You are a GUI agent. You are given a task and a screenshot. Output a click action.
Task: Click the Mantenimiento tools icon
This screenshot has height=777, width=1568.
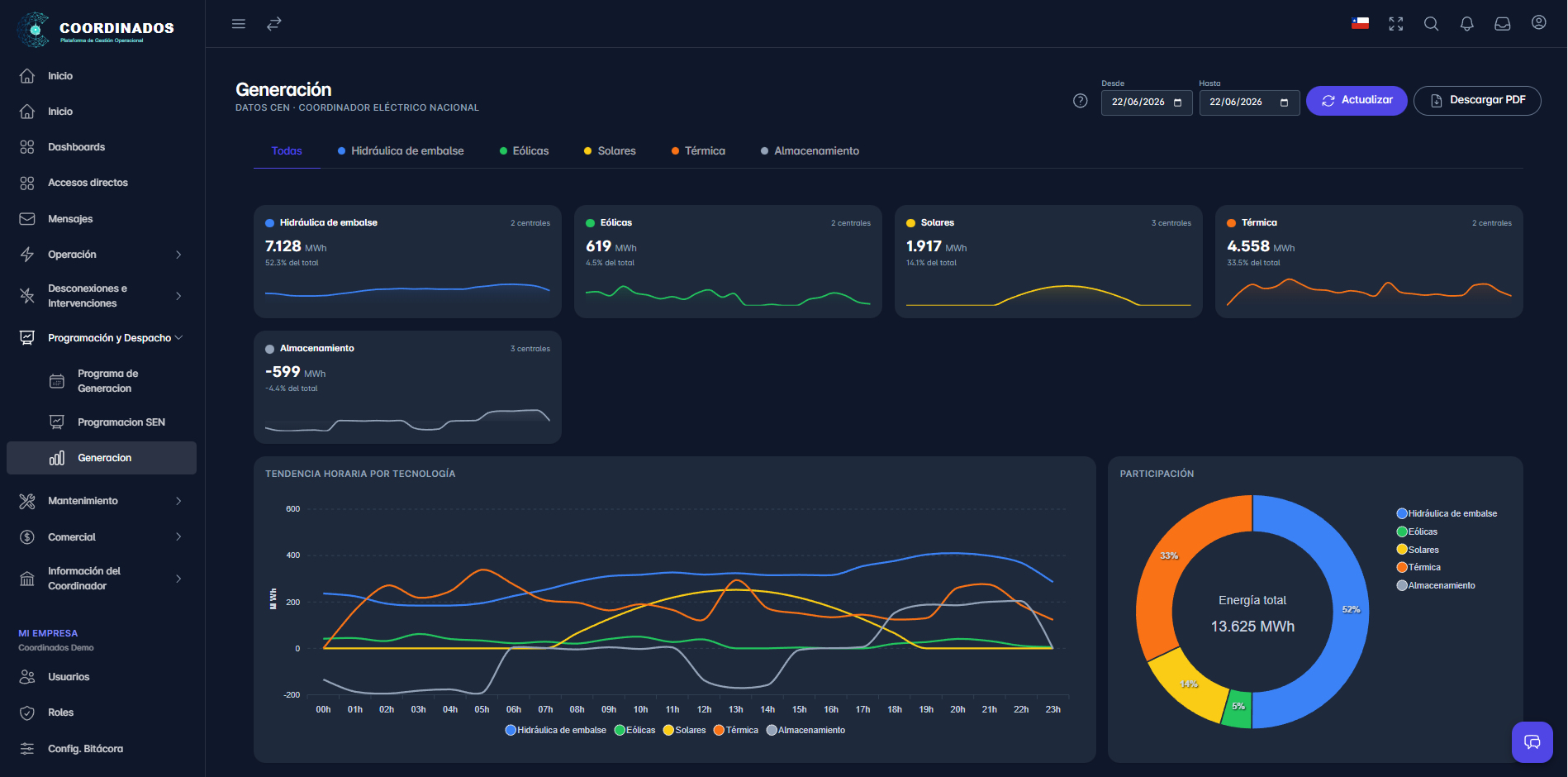tap(27, 501)
